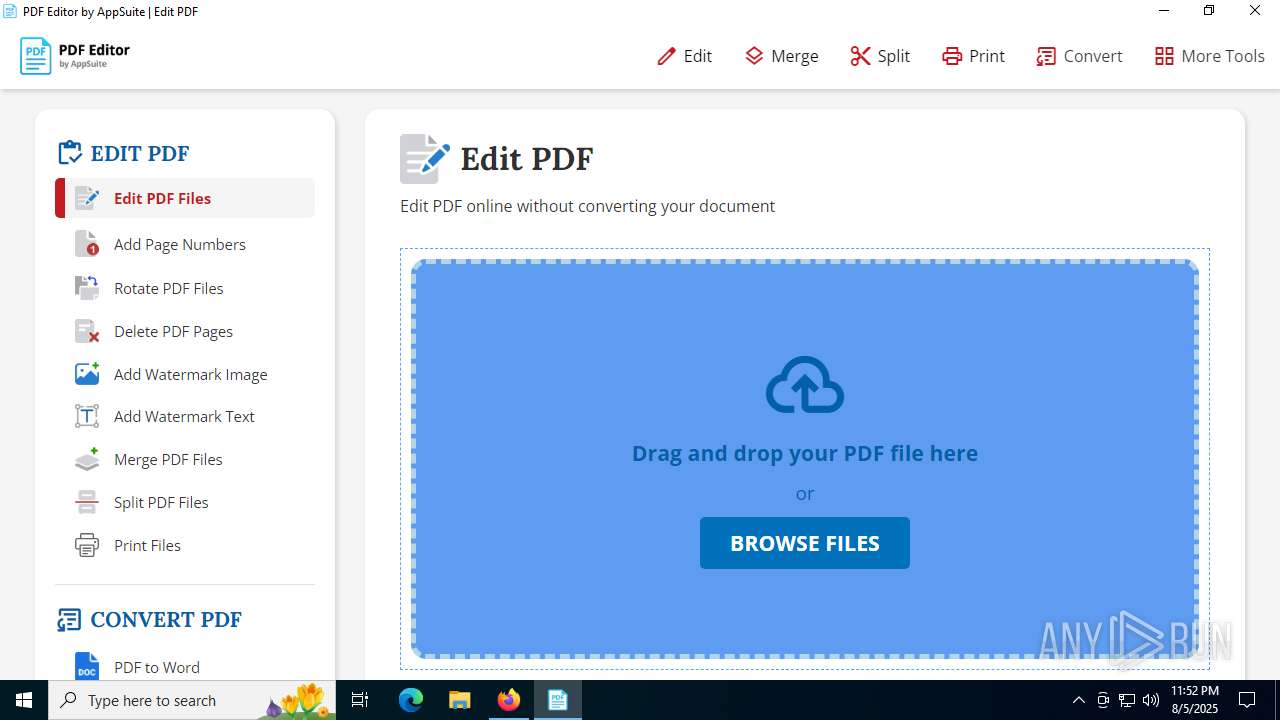Screen dimensions: 1280x720
Task: Minimize the PDF Editor window
Action: 1163,11
